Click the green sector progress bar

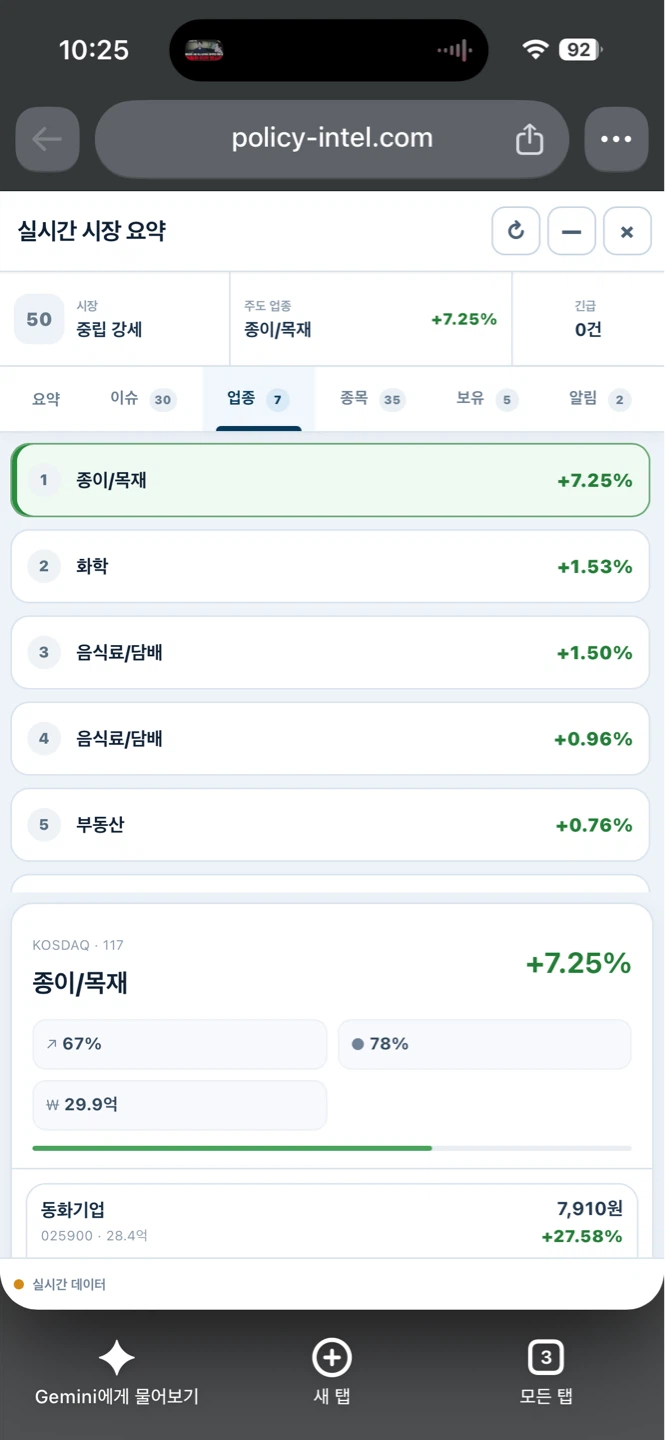click(x=232, y=1148)
